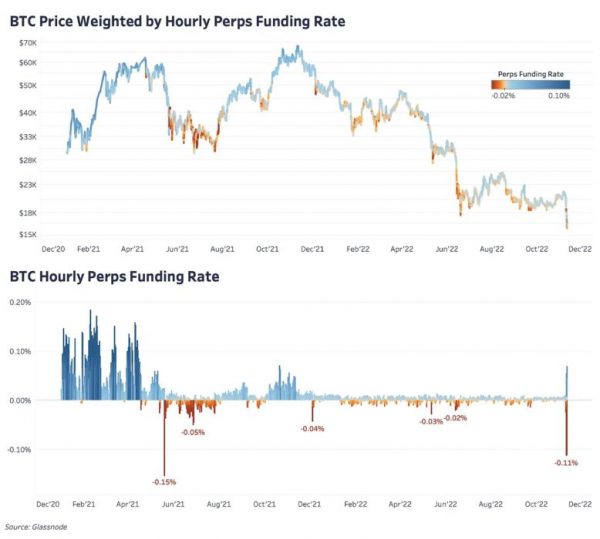Select the $33K price axis label
This screenshot has width=600, height=539.
(x=28, y=136)
